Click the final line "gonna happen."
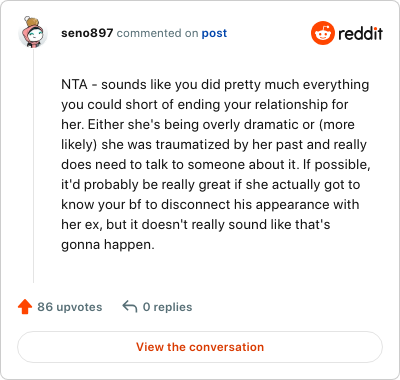Screen dimensions: 400x380 coord(108,245)
